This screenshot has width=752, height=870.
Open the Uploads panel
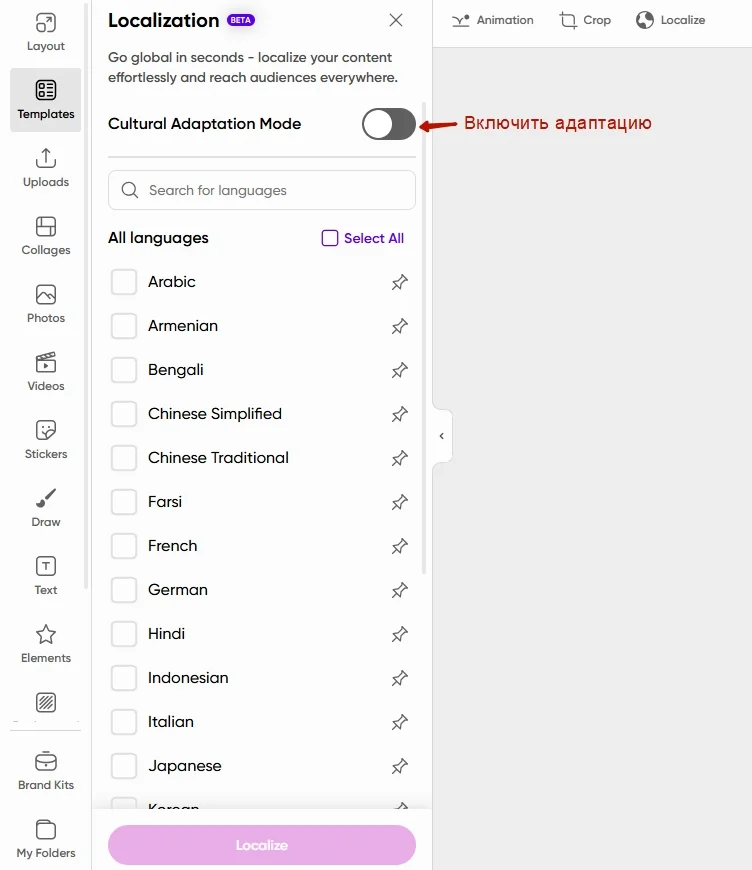45,168
